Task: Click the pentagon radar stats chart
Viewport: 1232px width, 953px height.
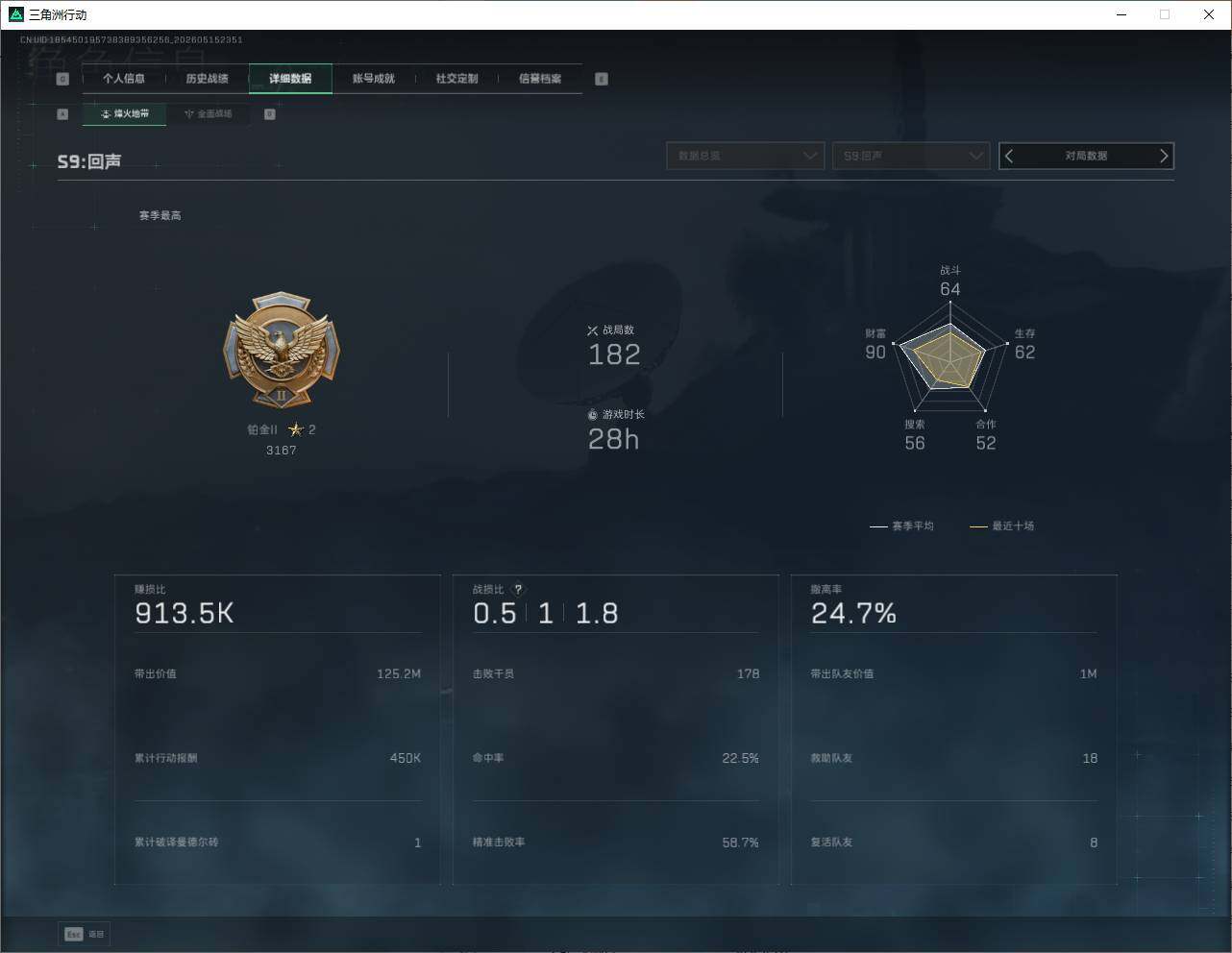Action: click(x=949, y=355)
